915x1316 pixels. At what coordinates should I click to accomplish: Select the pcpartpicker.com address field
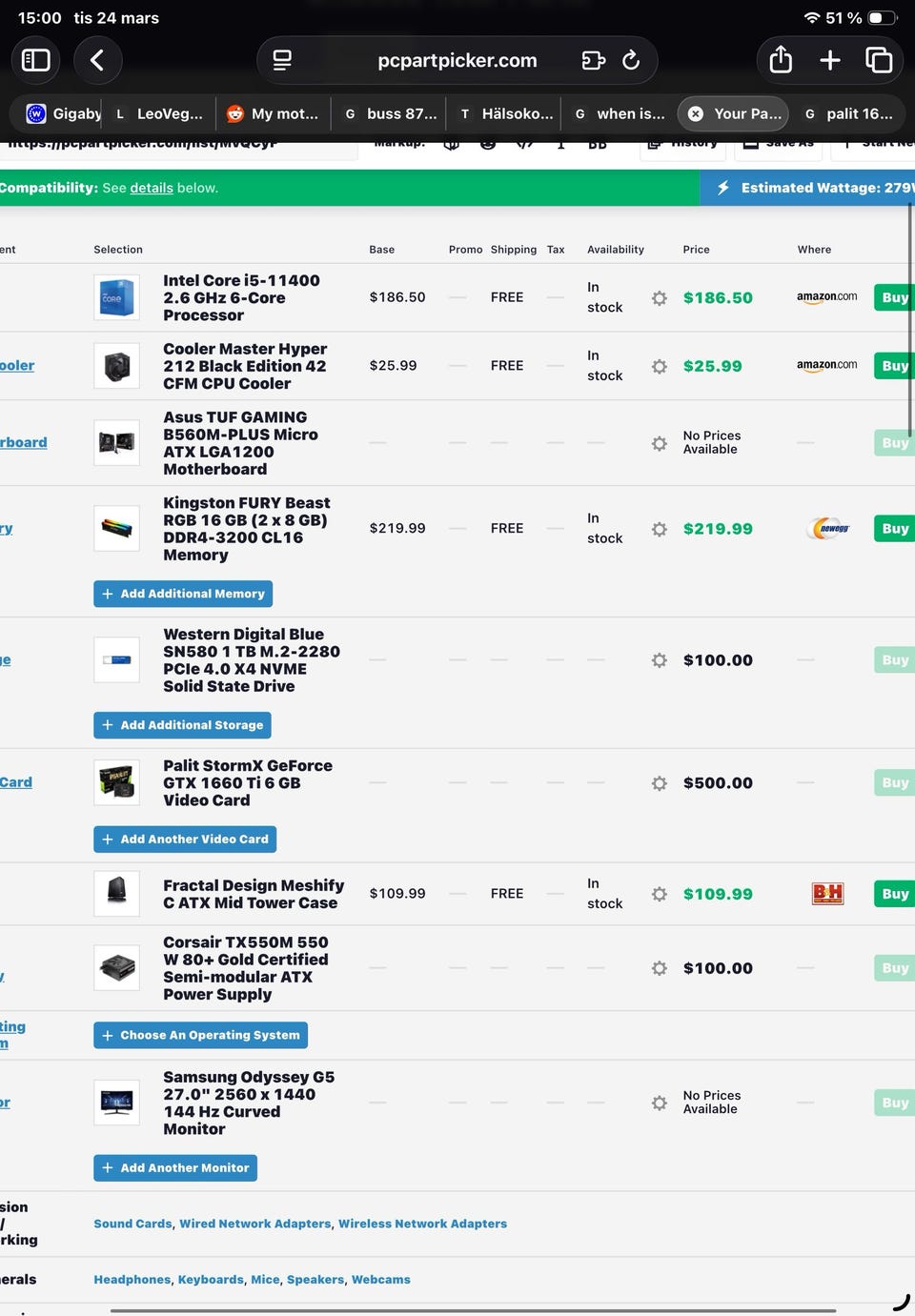[457, 60]
